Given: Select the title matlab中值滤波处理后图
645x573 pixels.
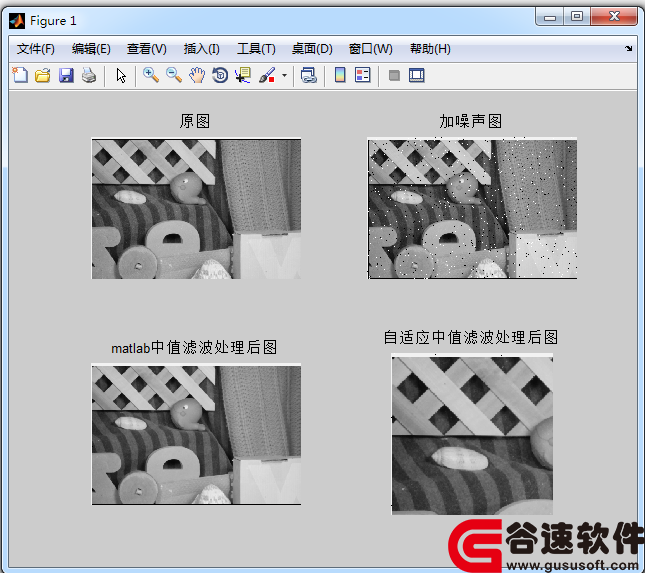Looking at the screenshot, I should [x=194, y=348].
